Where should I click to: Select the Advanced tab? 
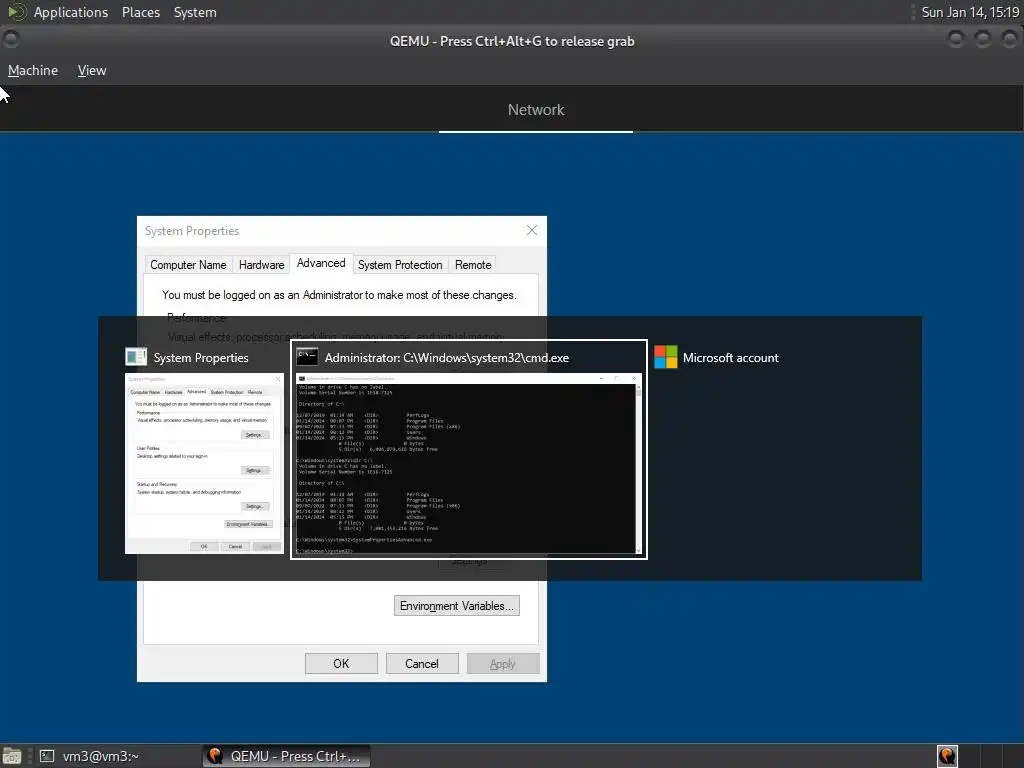pyautogui.click(x=321, y=263)
